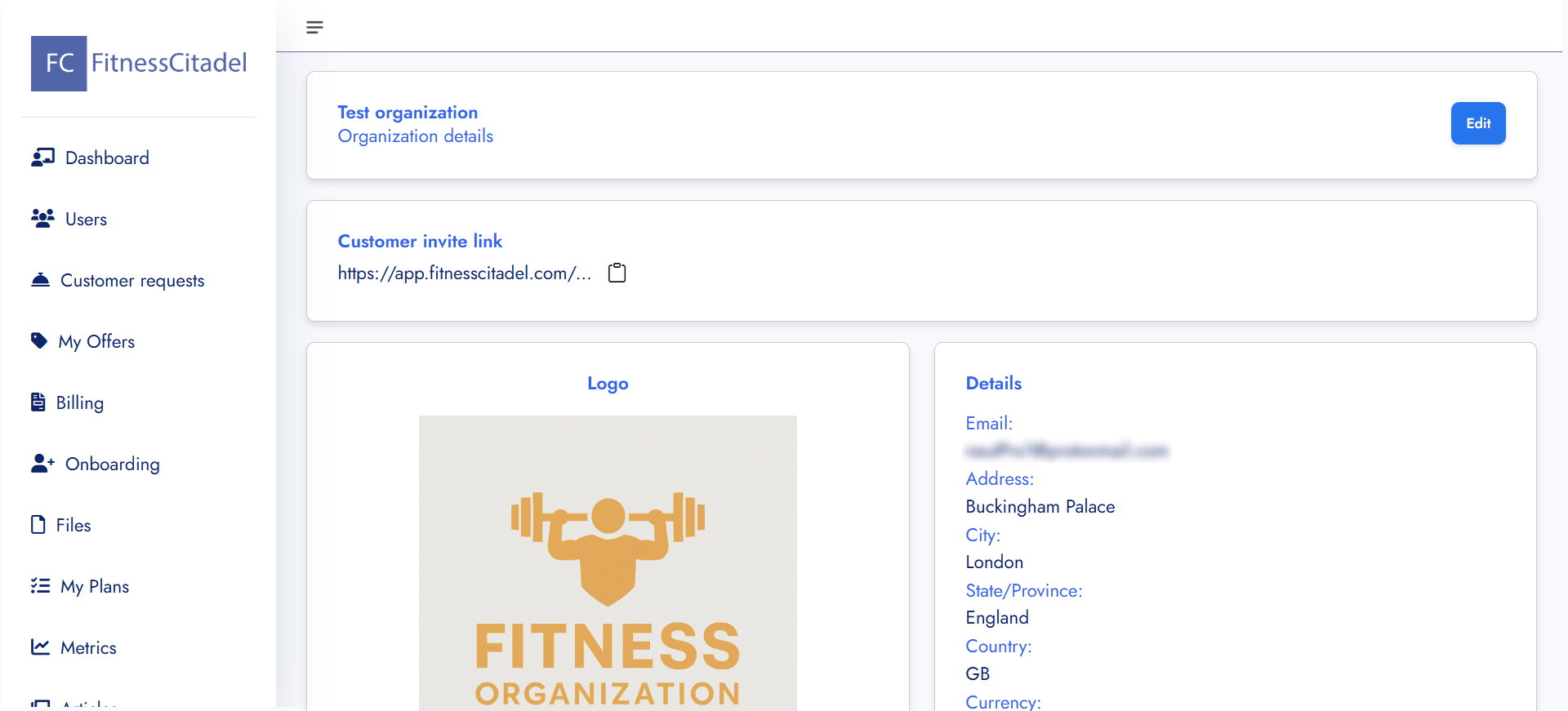The image size is (1568, 711).
Task: Select My Offers from the sidebar
Action: 96,342
